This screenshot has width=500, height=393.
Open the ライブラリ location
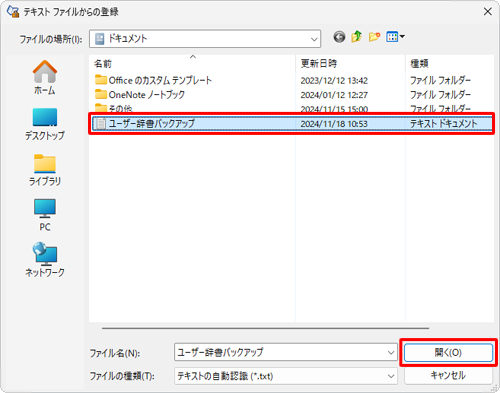[45, 170]
